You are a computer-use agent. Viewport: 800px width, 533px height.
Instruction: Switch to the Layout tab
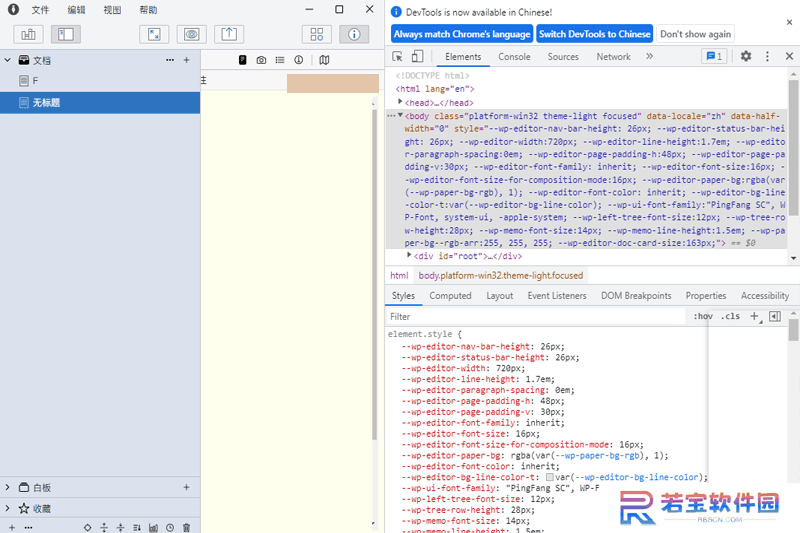tap(499, 296)
